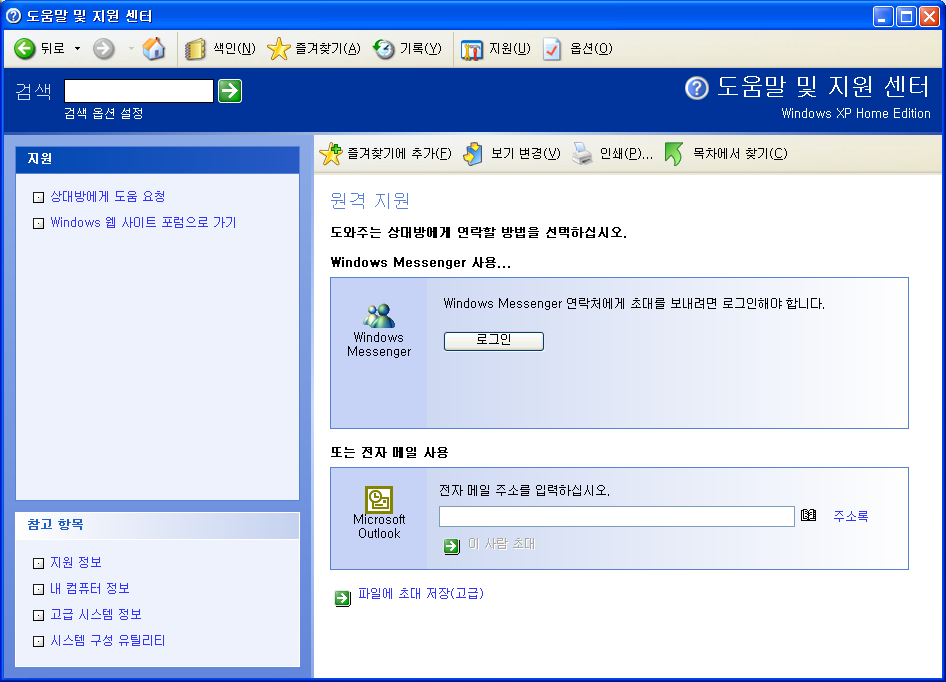Select 목차에서 찾기(C) label
The width and height of the screenshot is (946, 682).
point(740,153)
